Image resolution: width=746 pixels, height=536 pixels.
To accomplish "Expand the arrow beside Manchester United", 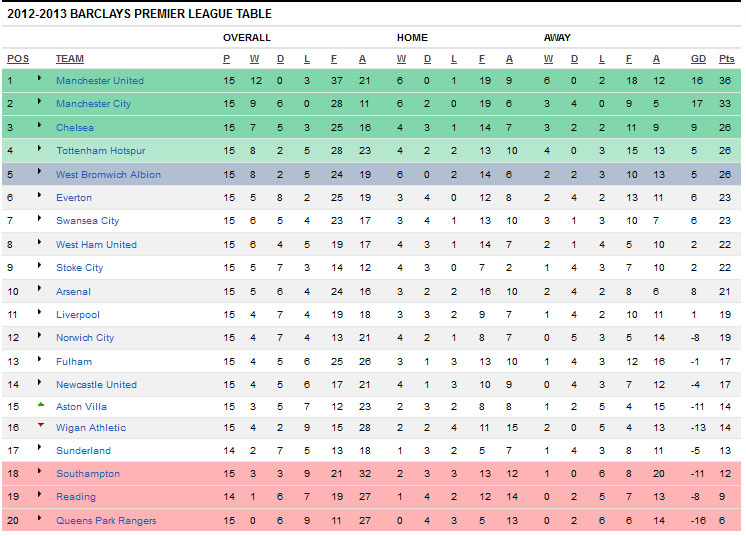I will (39, 78).
